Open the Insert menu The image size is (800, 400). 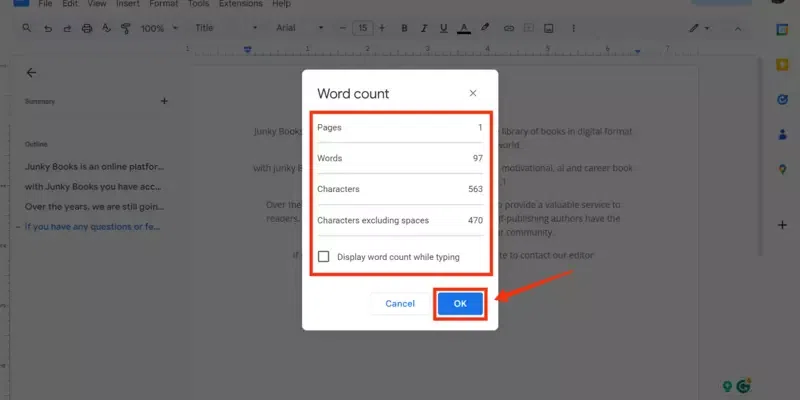(x=128, y=4)
